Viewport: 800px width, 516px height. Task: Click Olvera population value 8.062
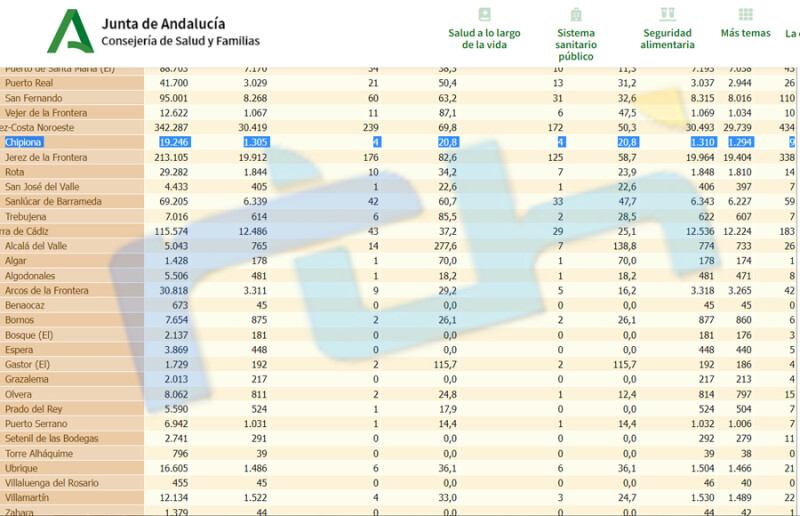point(176,395)
